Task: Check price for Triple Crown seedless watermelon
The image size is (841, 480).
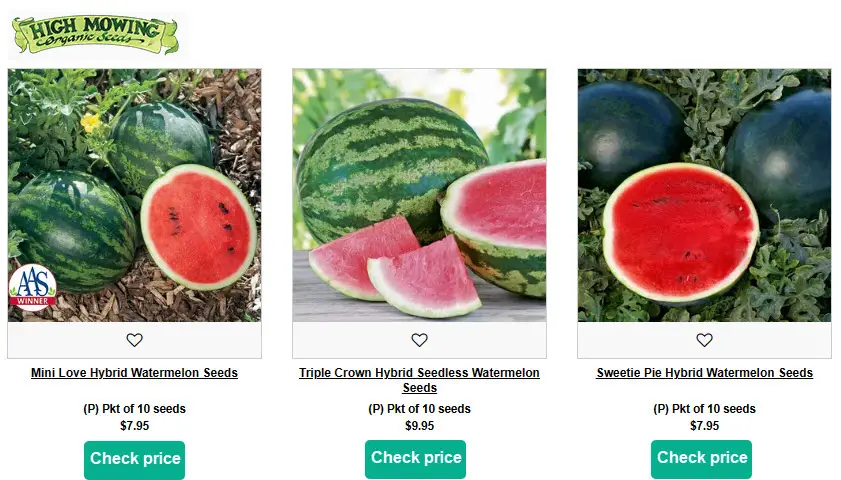Action: pos(416,459)
